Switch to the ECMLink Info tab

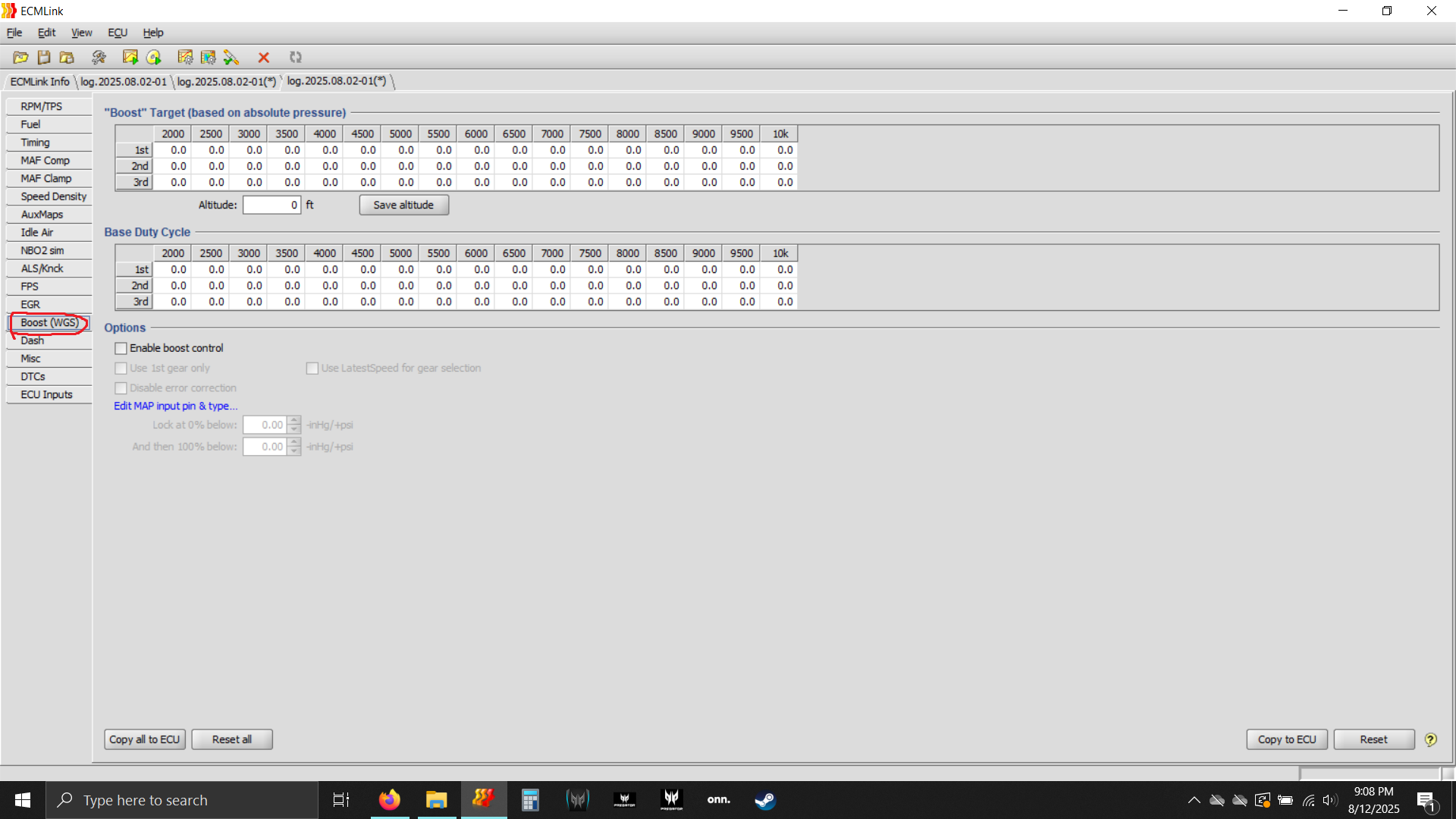tap(39, 81)
